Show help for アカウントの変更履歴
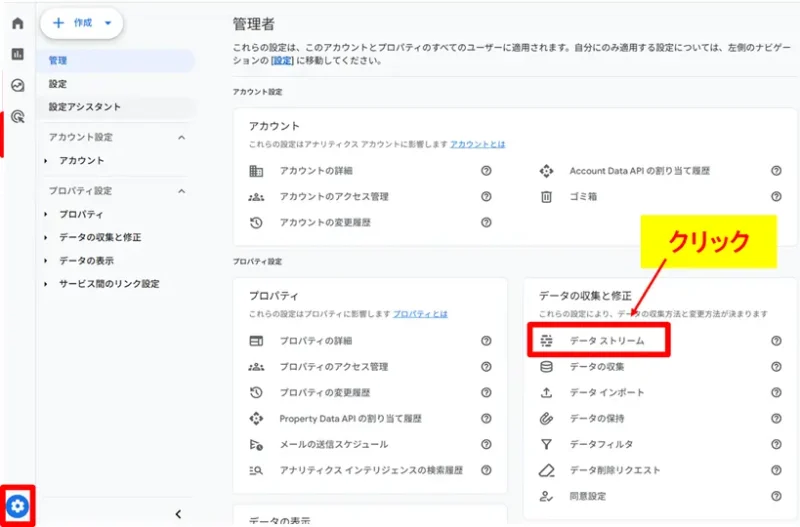This screenshot has height=527, width=800. (486, 222)
